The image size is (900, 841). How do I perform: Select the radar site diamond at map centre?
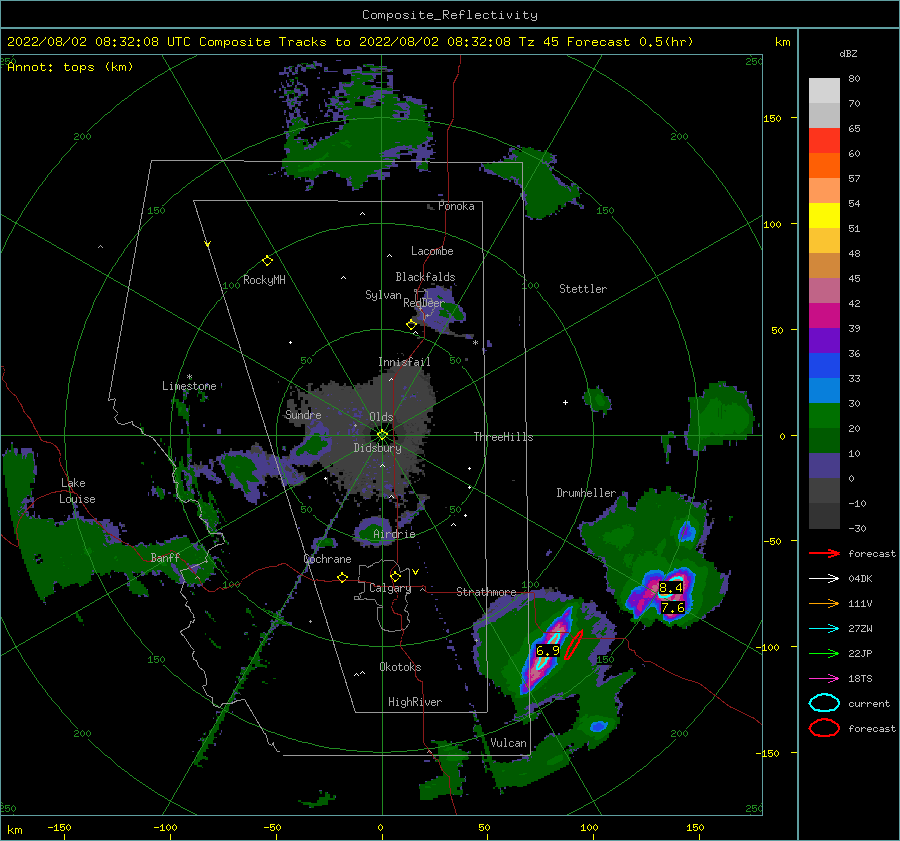(382, 435)
